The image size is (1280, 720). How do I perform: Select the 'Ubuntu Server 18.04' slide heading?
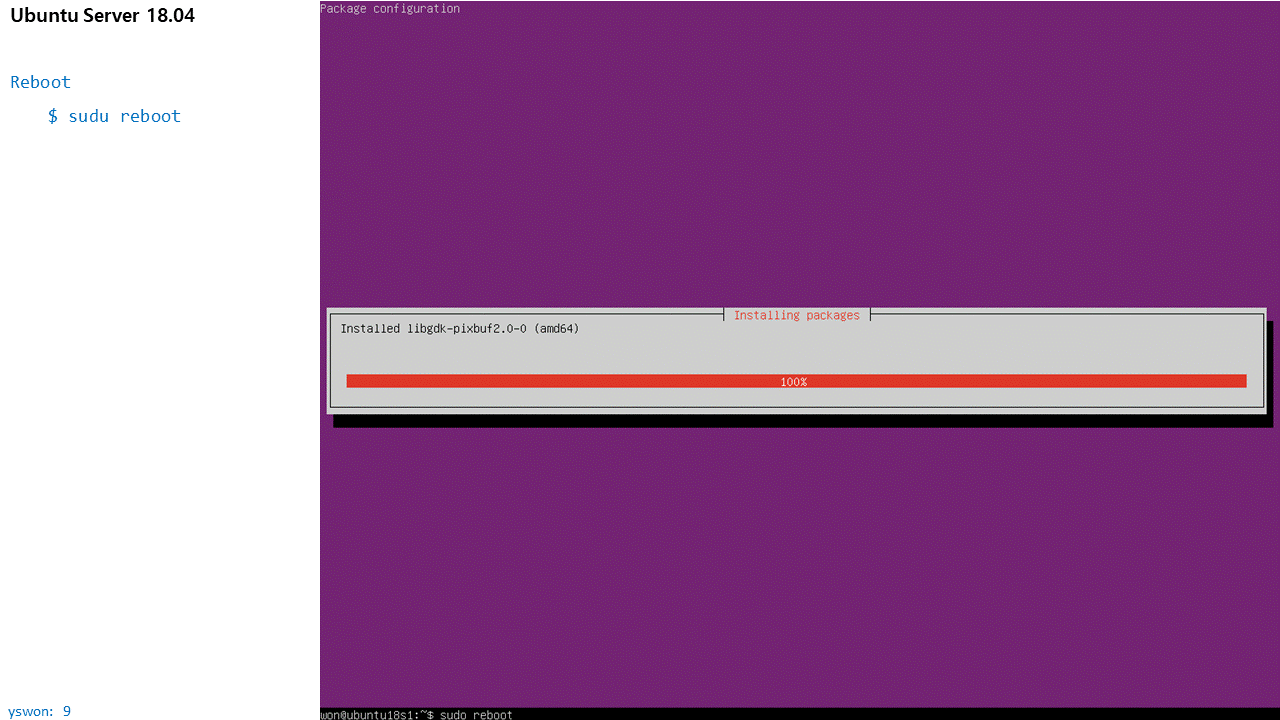(102, 15)
